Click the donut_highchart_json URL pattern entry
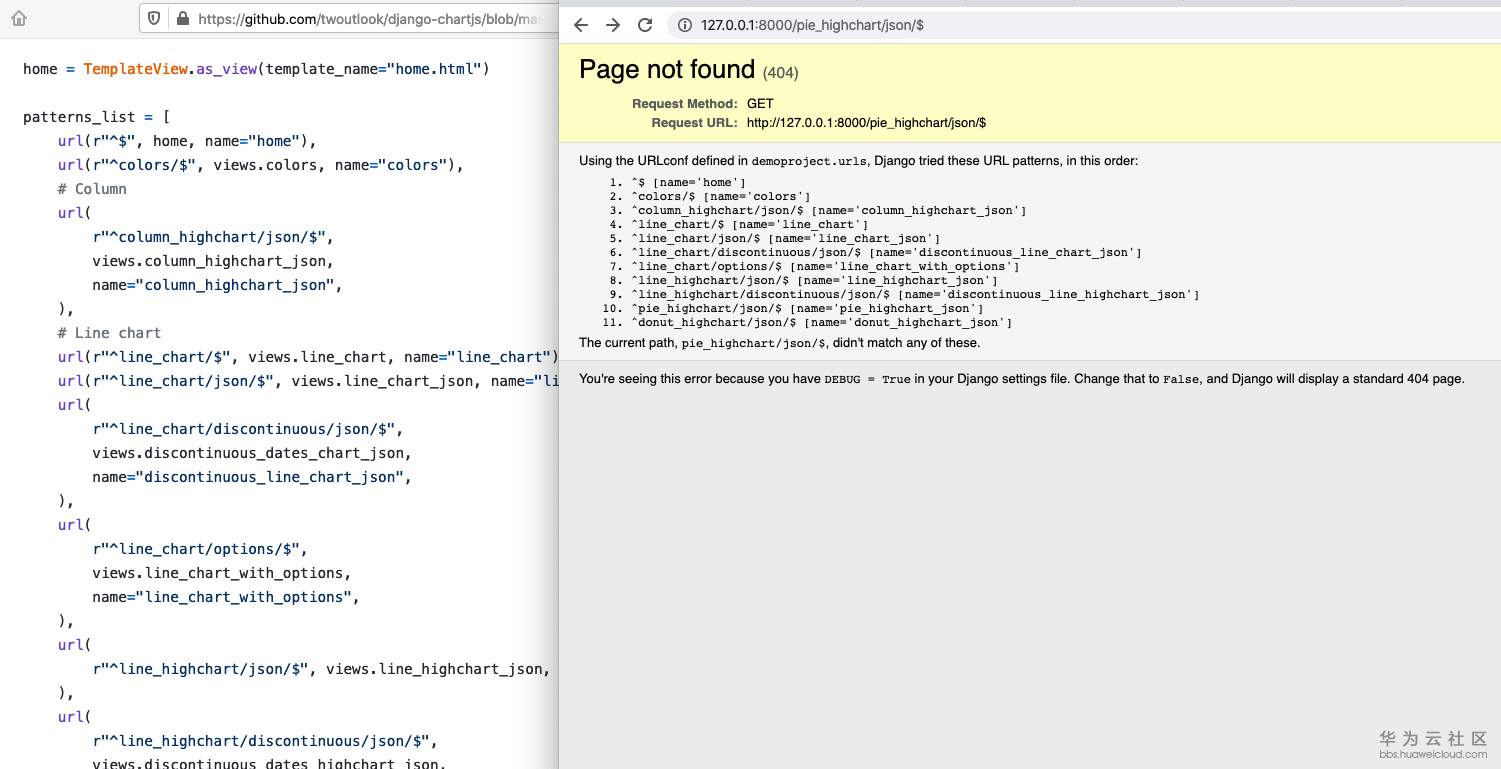The image size is (1501, 769). coord(821,322)
